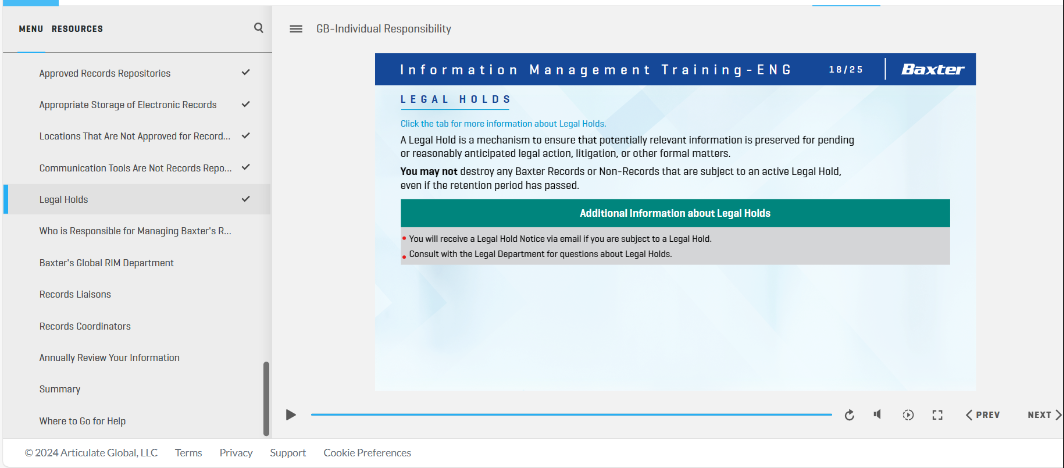Open Annually Review Your Information lesson
This screenshot has height=468, width=1064.
[x=137, y=357]
